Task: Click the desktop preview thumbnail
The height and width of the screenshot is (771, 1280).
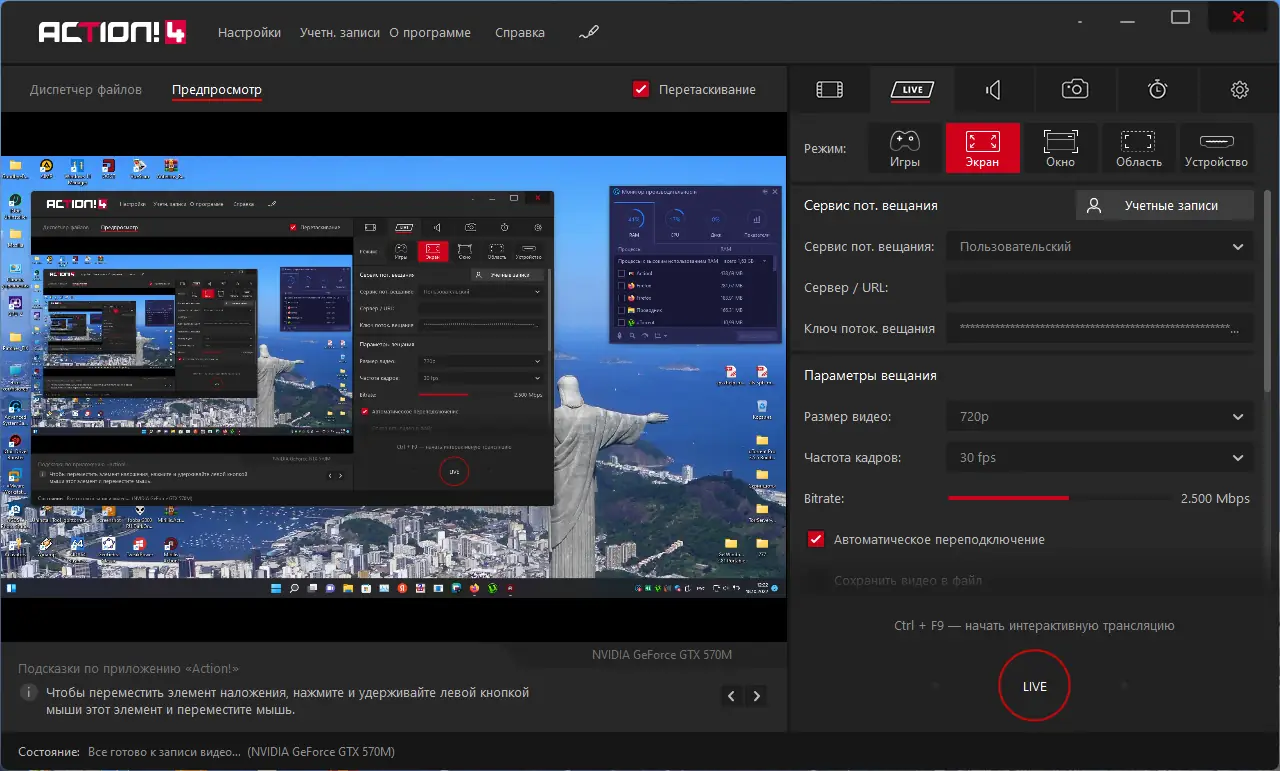Action: pyautogui.click(x=393, y=377)
